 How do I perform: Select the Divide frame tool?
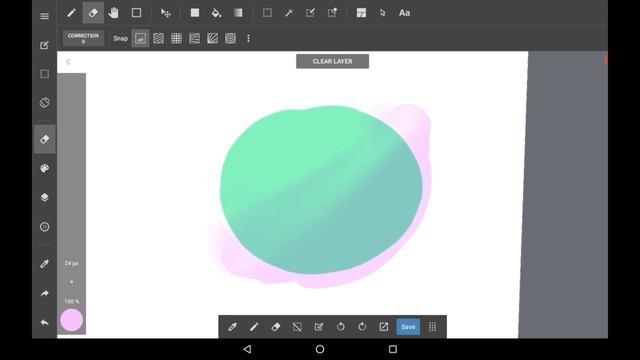click(361, 13)
